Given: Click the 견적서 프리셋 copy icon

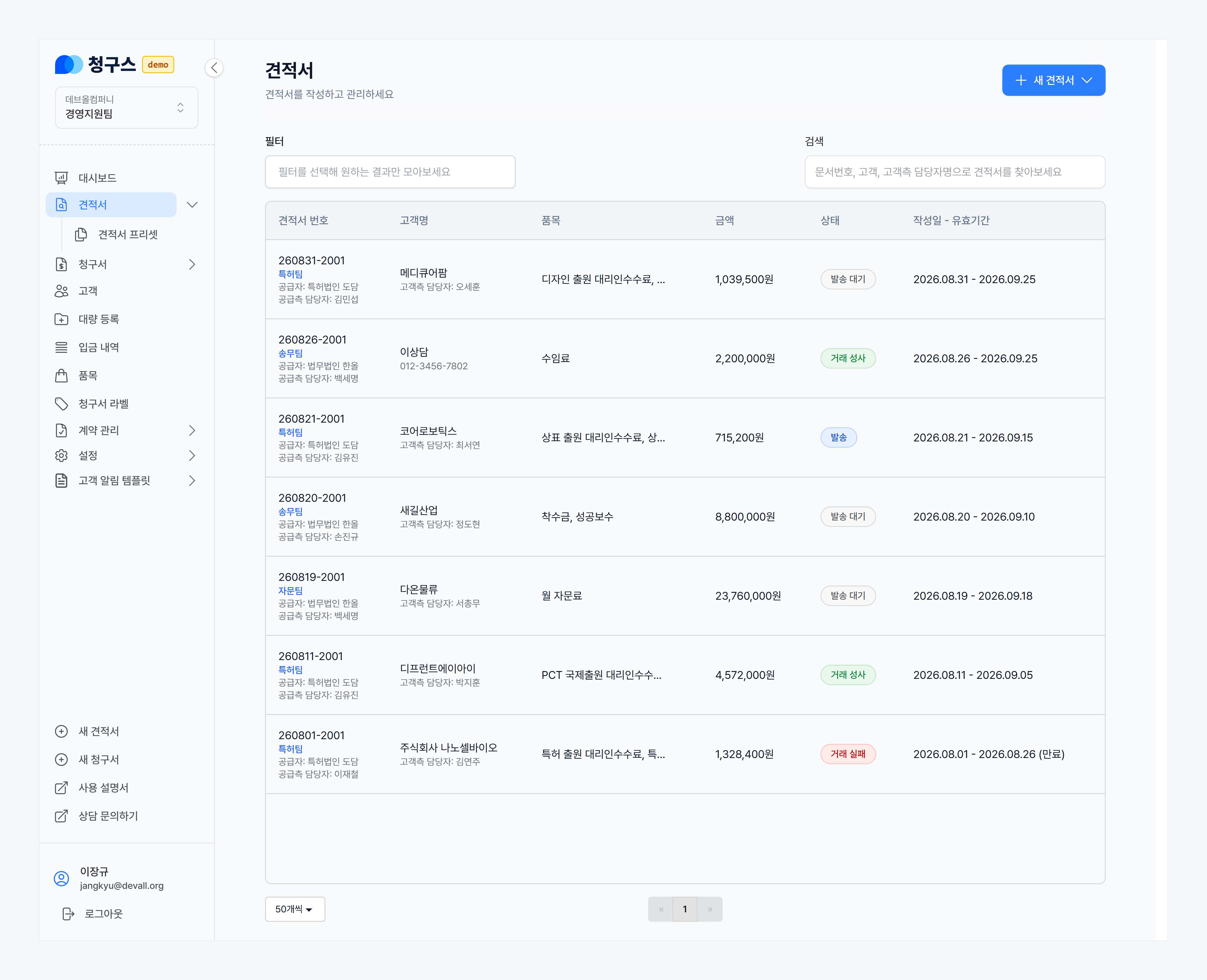Looking at the screenshot, I should [x=81, y=234].
